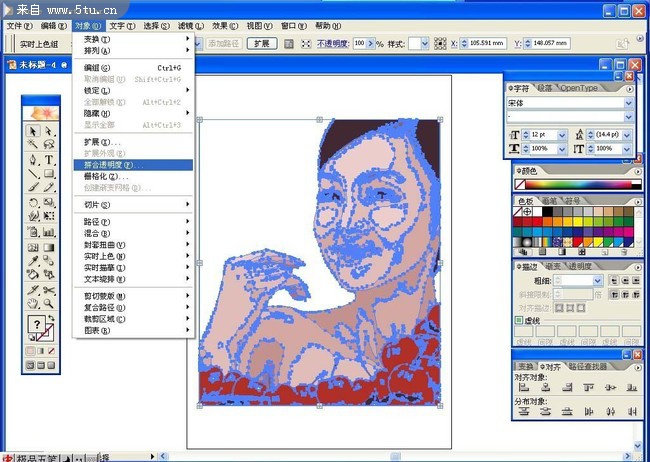This screenshot has width=650, height=462.
Task: Click the Symbol Sprayer tool
Action: [33, 231]
